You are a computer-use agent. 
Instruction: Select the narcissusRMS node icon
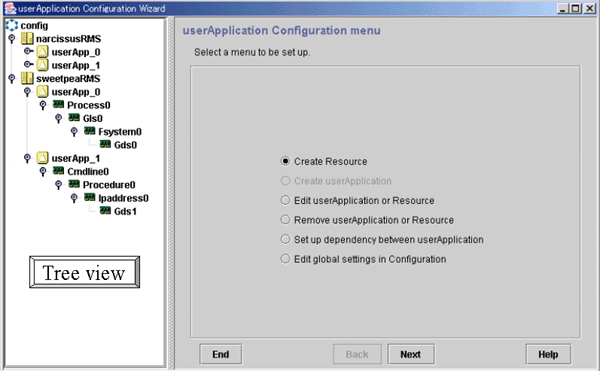click(x=27, y=39)
